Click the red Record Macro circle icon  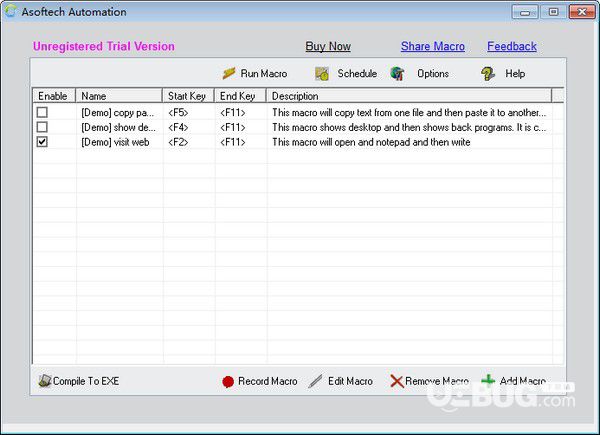[228, 381]
